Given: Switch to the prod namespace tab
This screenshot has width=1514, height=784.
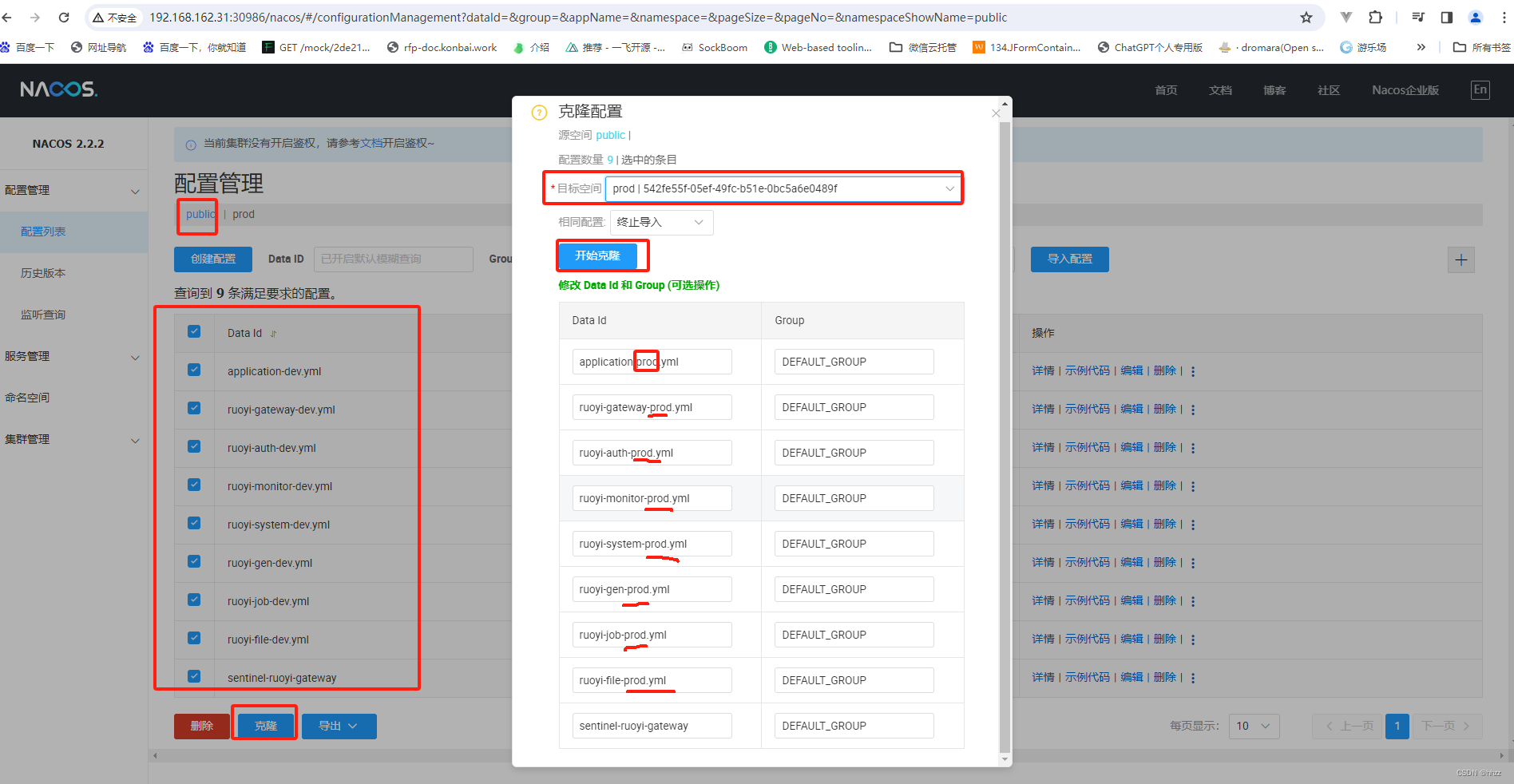Looking at the screenshot, I should click(x=244, y=214).
